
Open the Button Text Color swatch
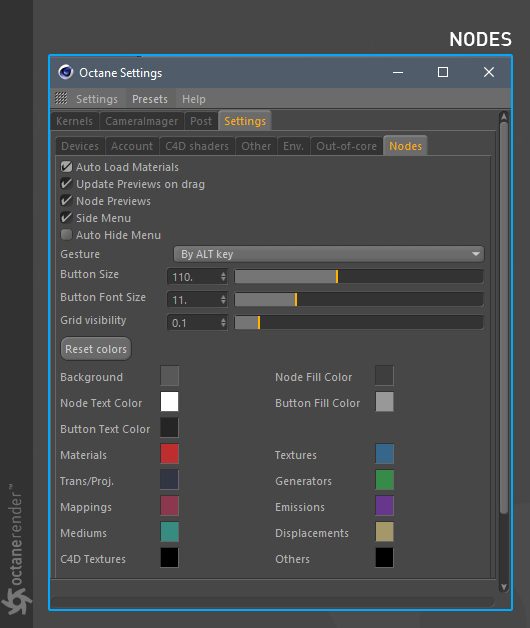click(169, 428)
